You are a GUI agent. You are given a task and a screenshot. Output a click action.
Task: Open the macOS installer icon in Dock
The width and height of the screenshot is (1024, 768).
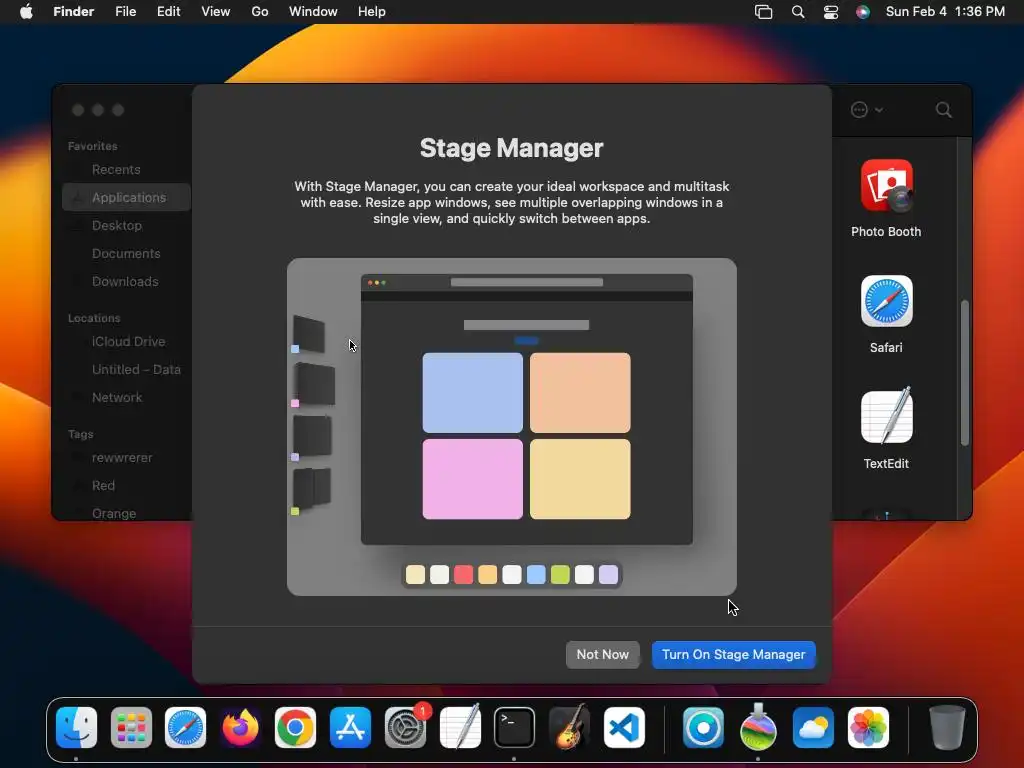pos(758,727)
